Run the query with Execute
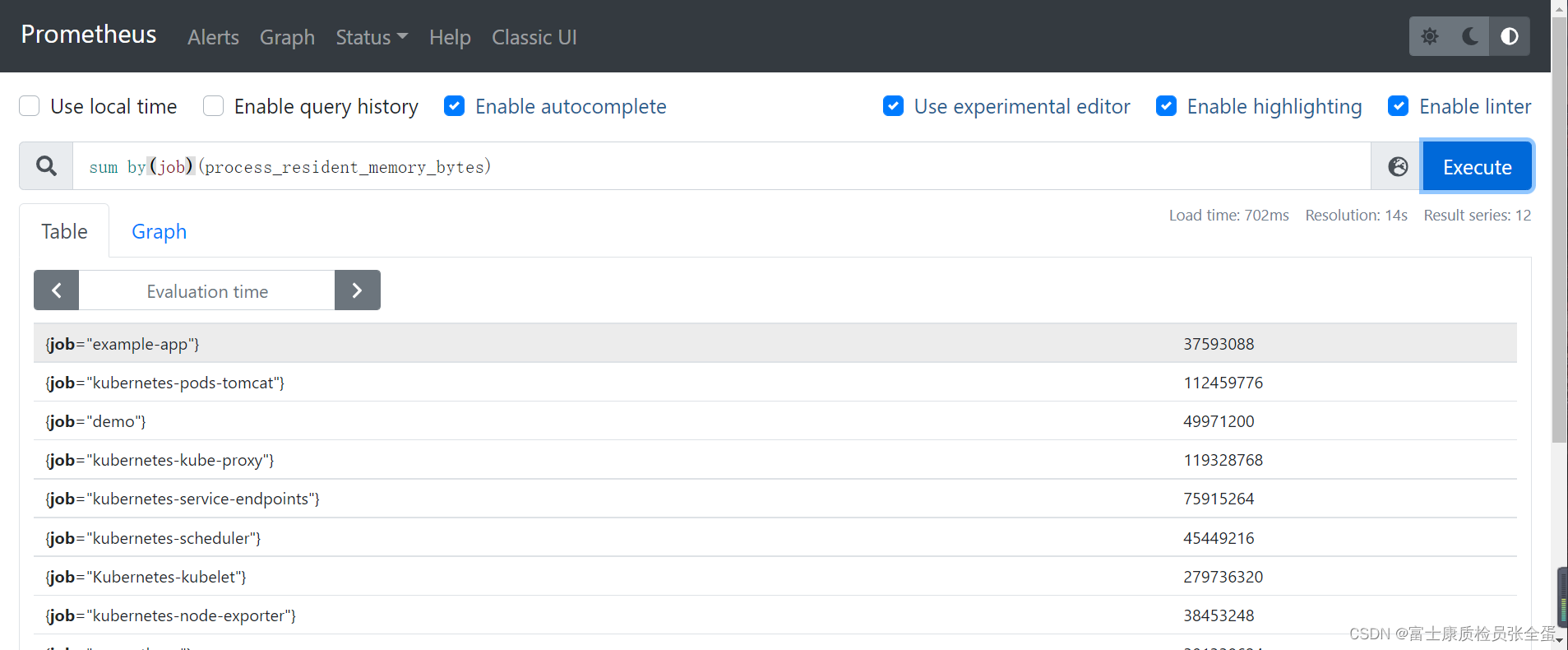This screenshot has height=650, width=1568. (x=1477, y=166)
